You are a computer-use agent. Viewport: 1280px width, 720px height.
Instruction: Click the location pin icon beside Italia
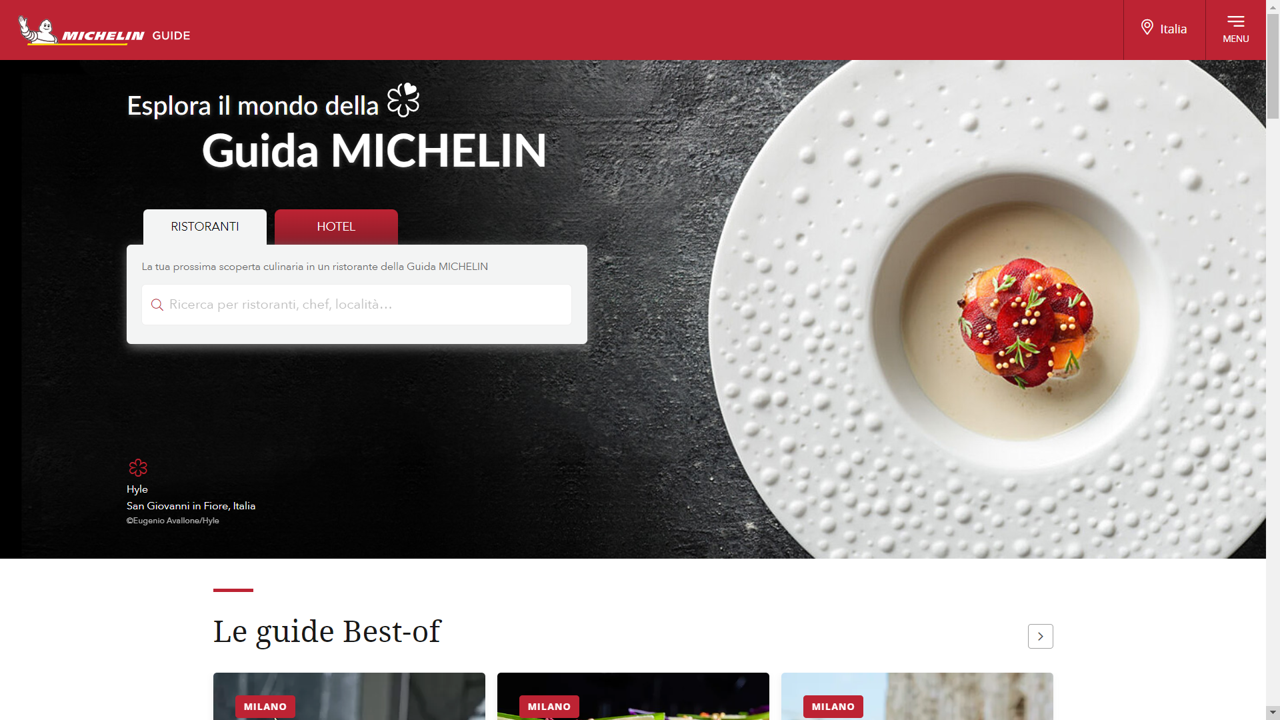pyautogui.click(x=1147, y=28)
